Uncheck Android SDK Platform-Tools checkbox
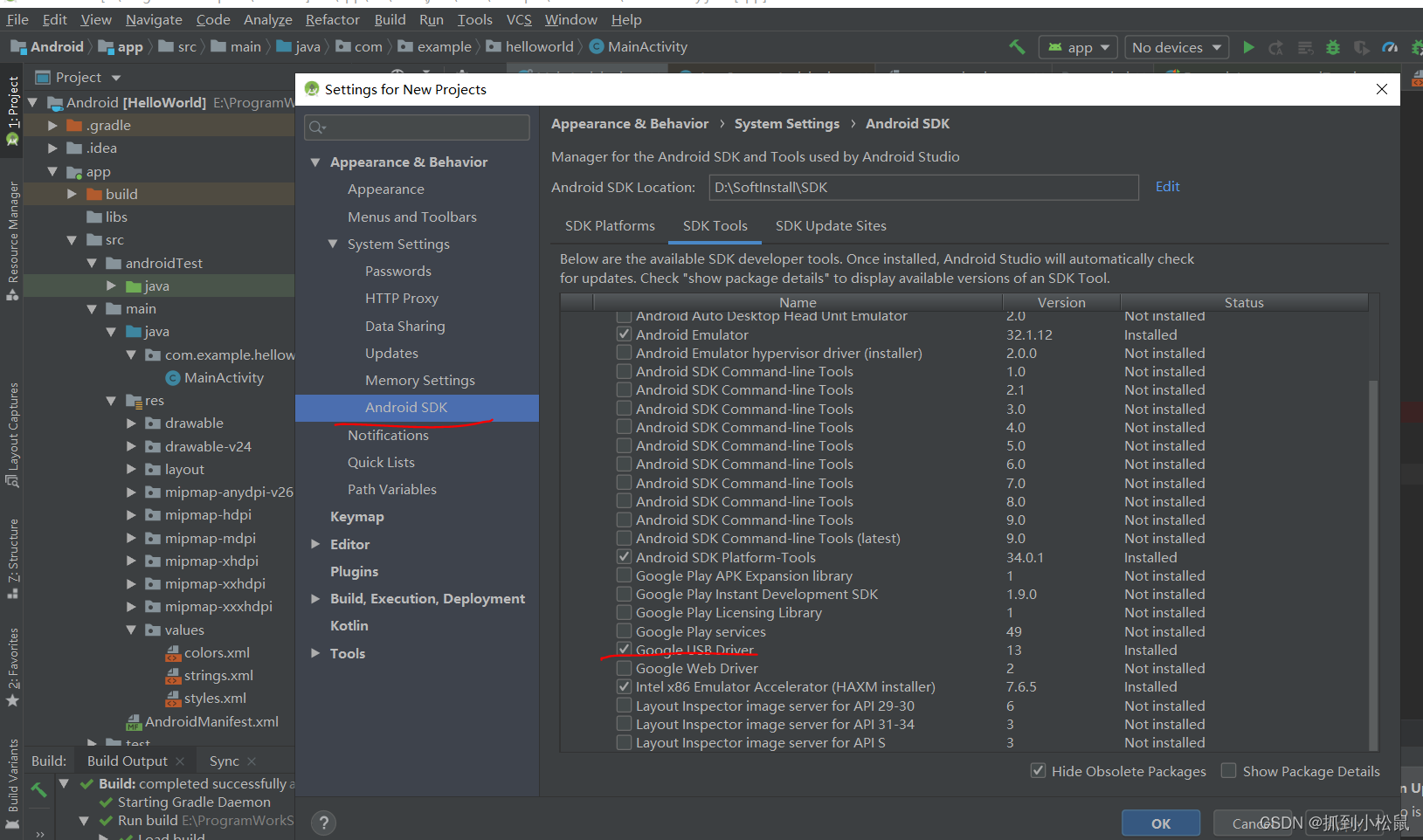This screenshot has width=1423, height=840. [x=624, y=556]
